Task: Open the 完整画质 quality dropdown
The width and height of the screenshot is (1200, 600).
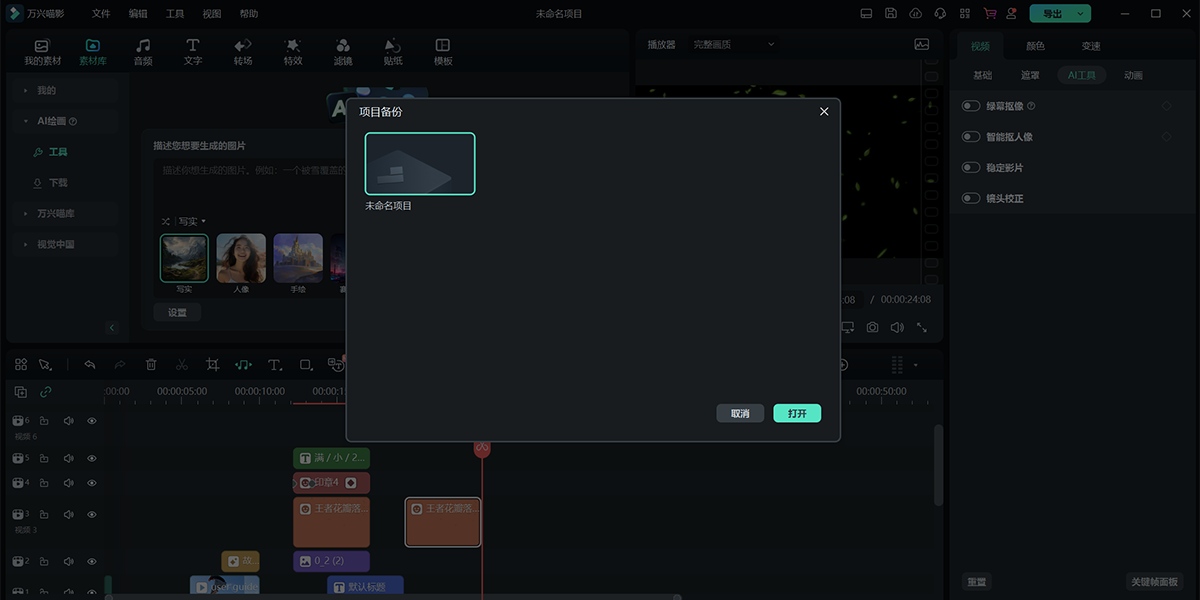Action: [734, 45]
